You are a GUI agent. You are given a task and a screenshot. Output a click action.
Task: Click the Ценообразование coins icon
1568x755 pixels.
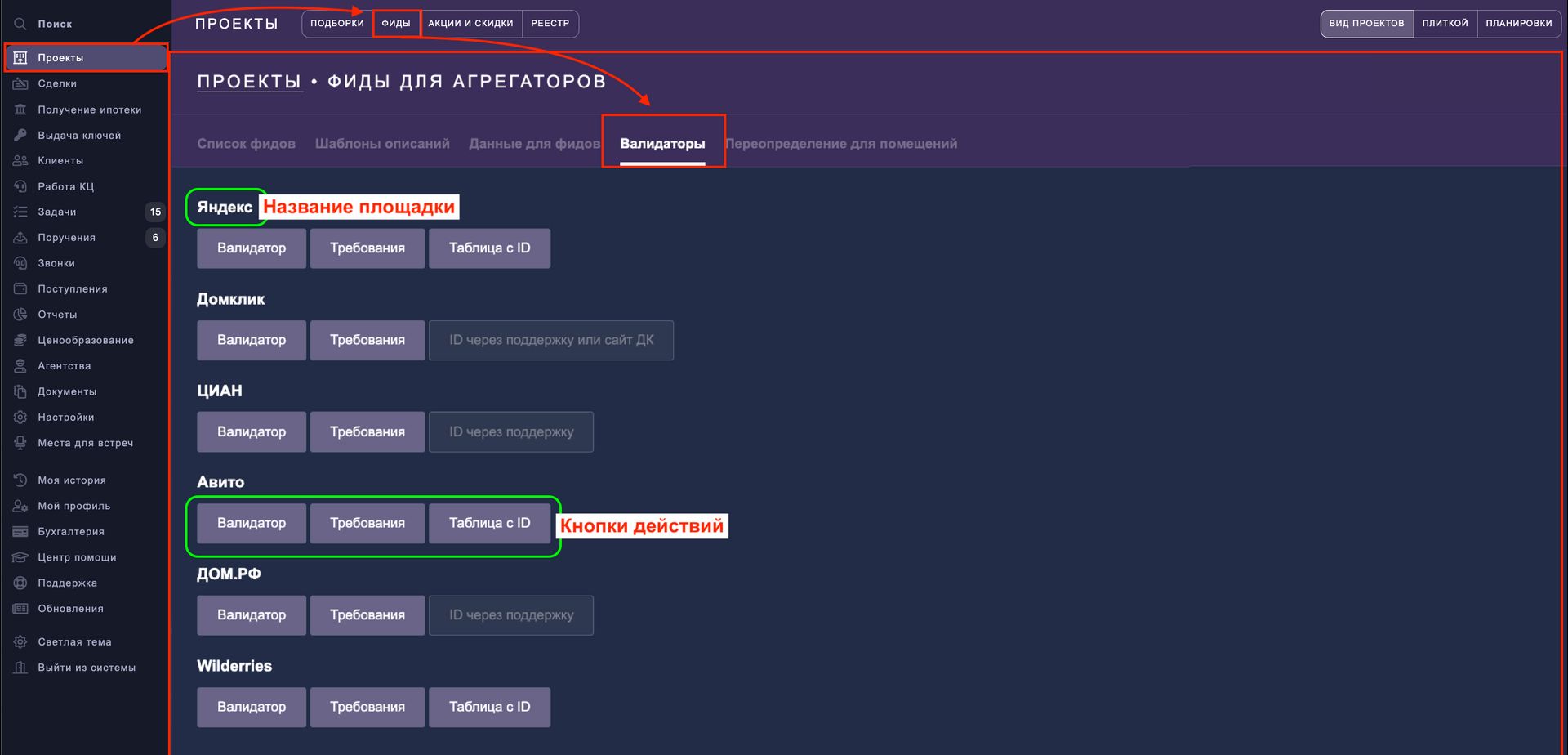click(x=20, y=340)
